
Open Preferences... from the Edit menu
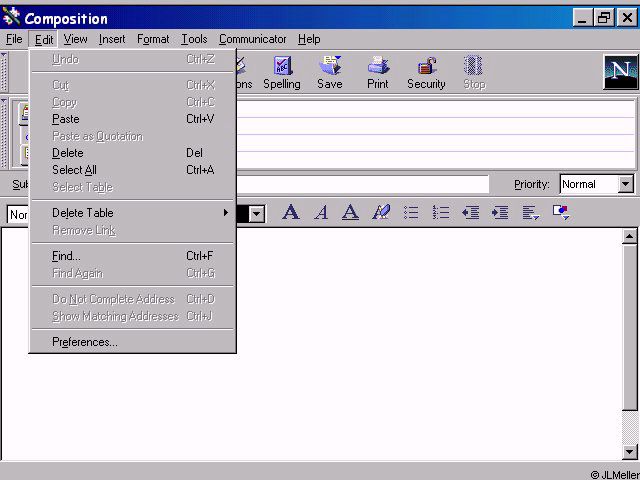pyautogui.click(x=132, y=342)
